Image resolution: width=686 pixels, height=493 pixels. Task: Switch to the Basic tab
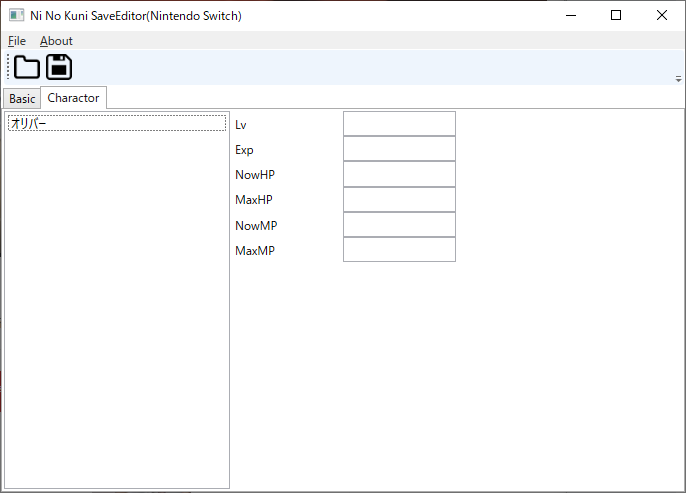(x=22, y=98)
